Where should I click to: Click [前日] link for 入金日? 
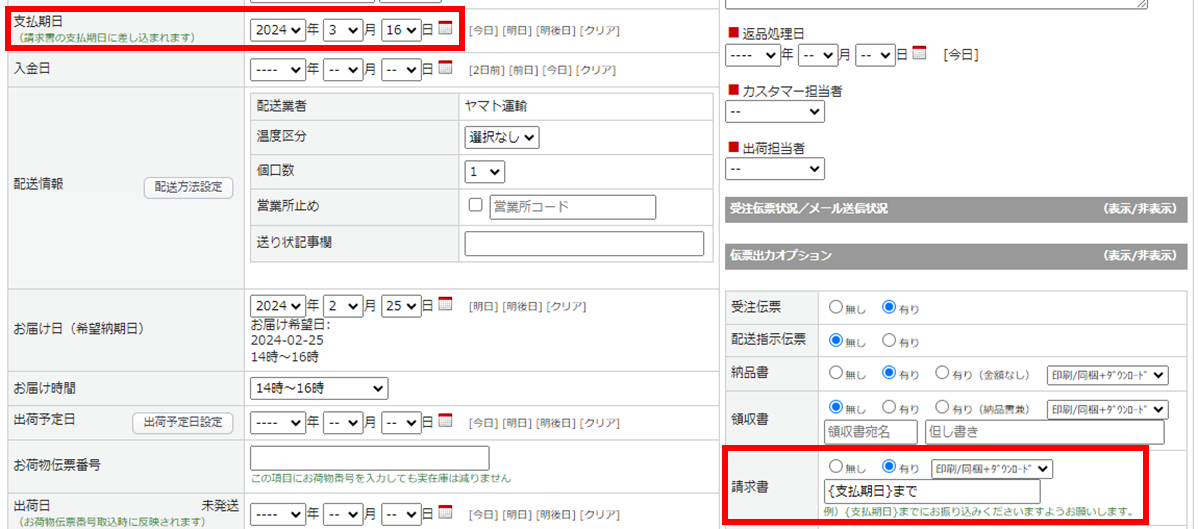pyautogui.click(x=523, y=70)
